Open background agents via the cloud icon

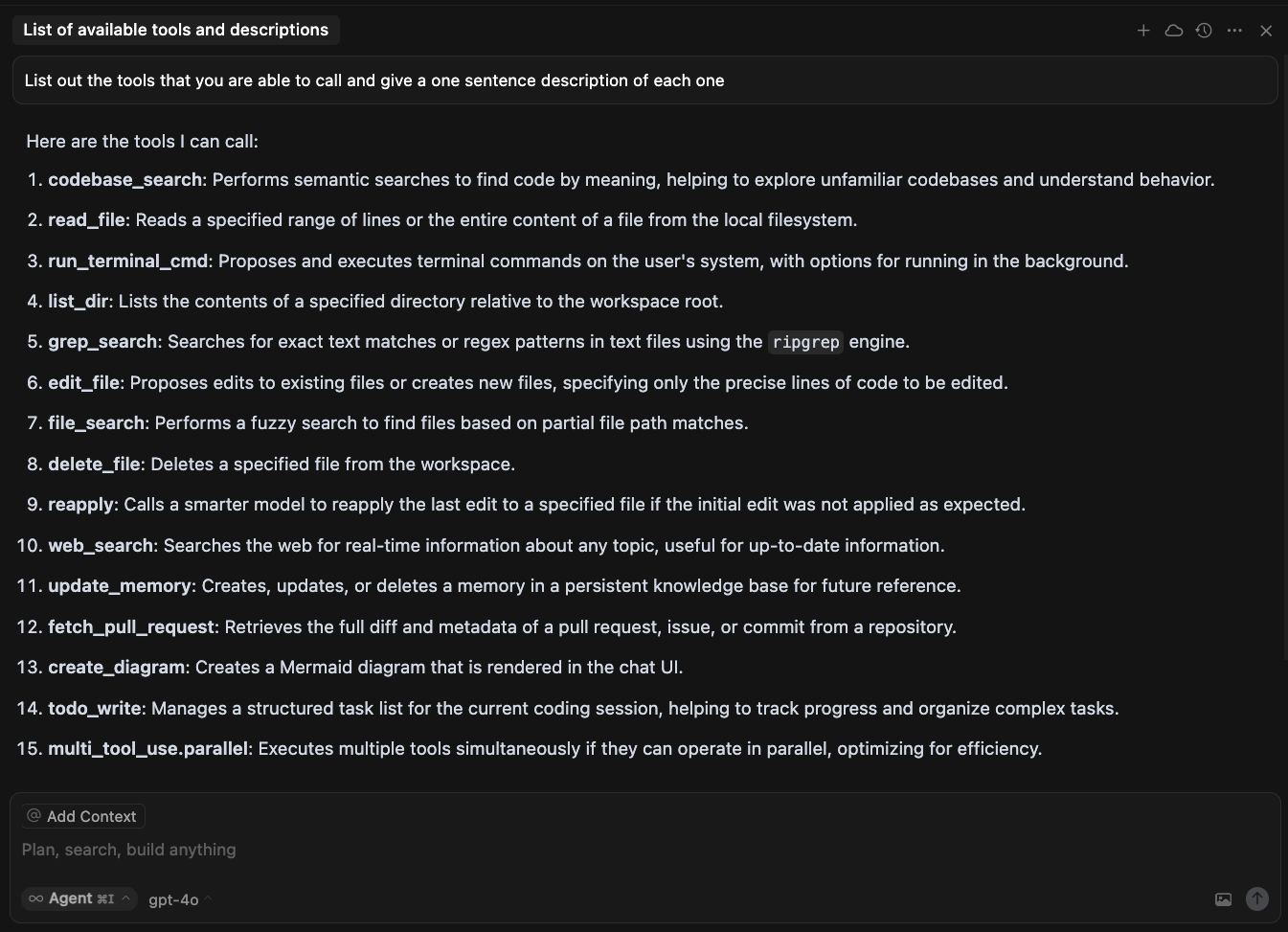point(1174,31)
